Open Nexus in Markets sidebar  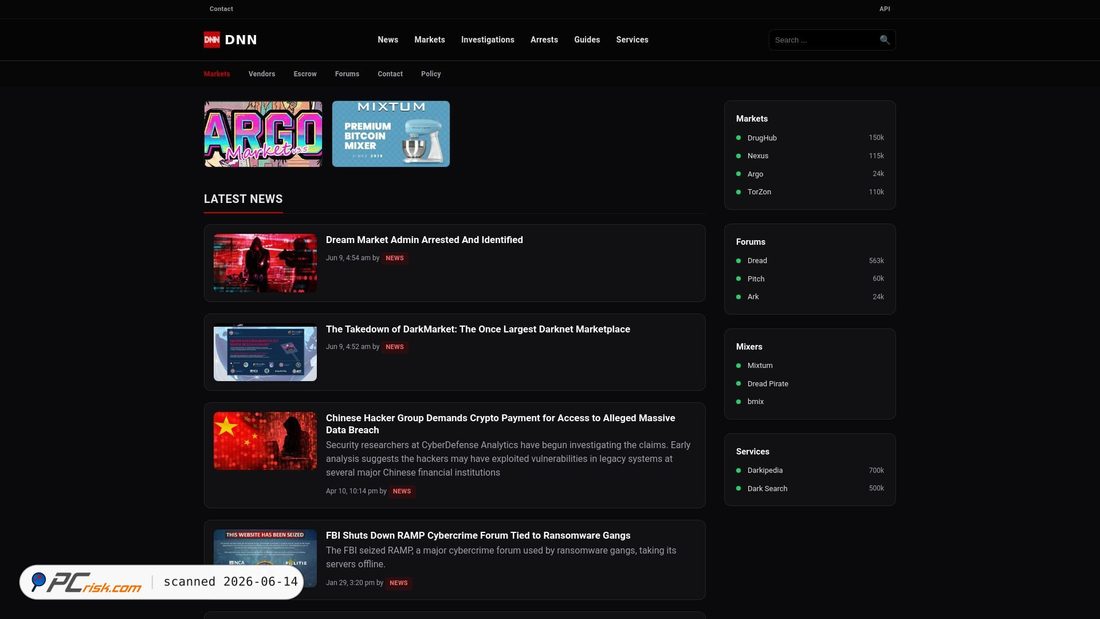pyautogui.click(x=758, y=156)
